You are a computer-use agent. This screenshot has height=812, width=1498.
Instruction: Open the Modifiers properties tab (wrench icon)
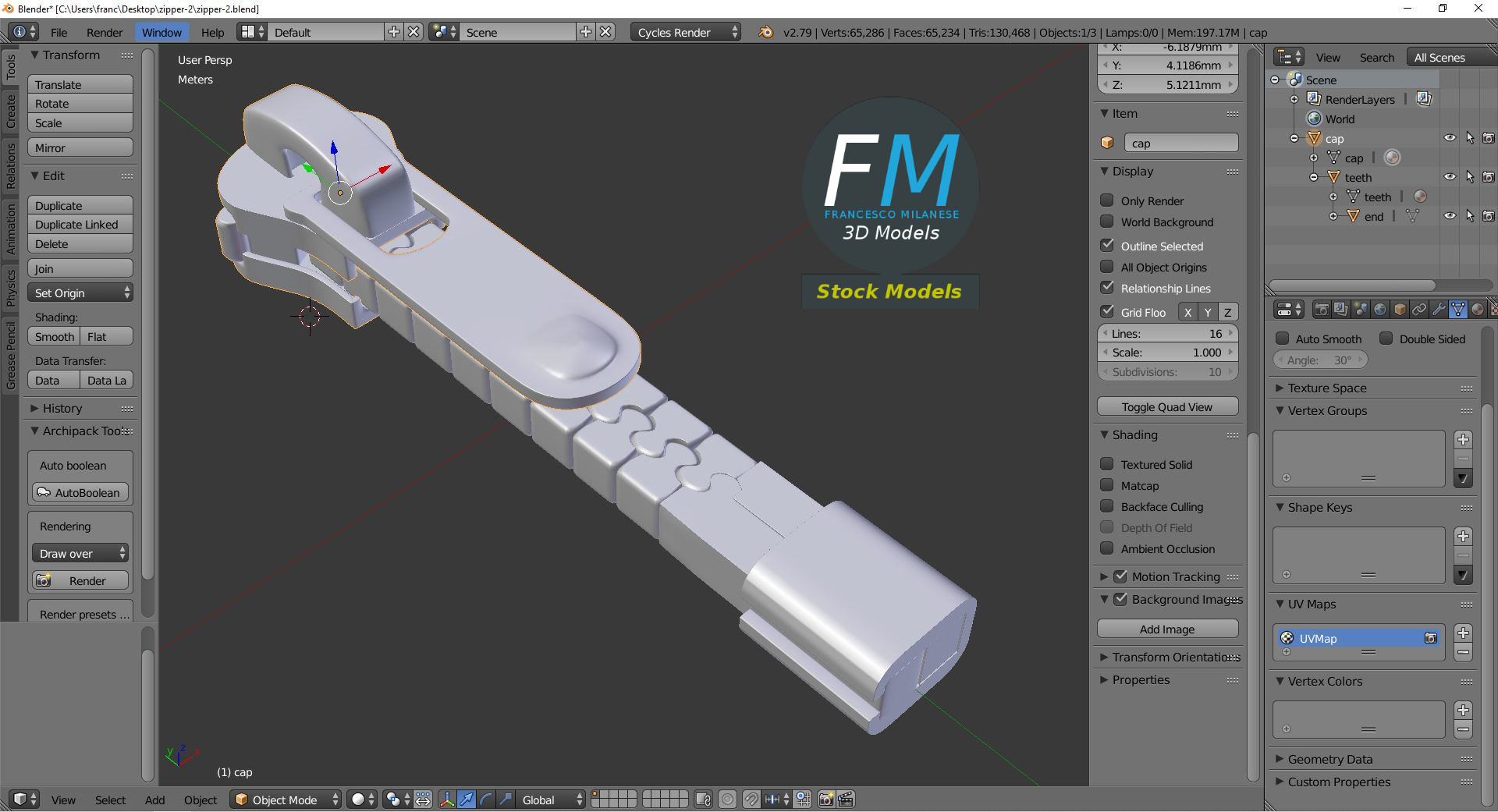click(x=1439, y=310)
